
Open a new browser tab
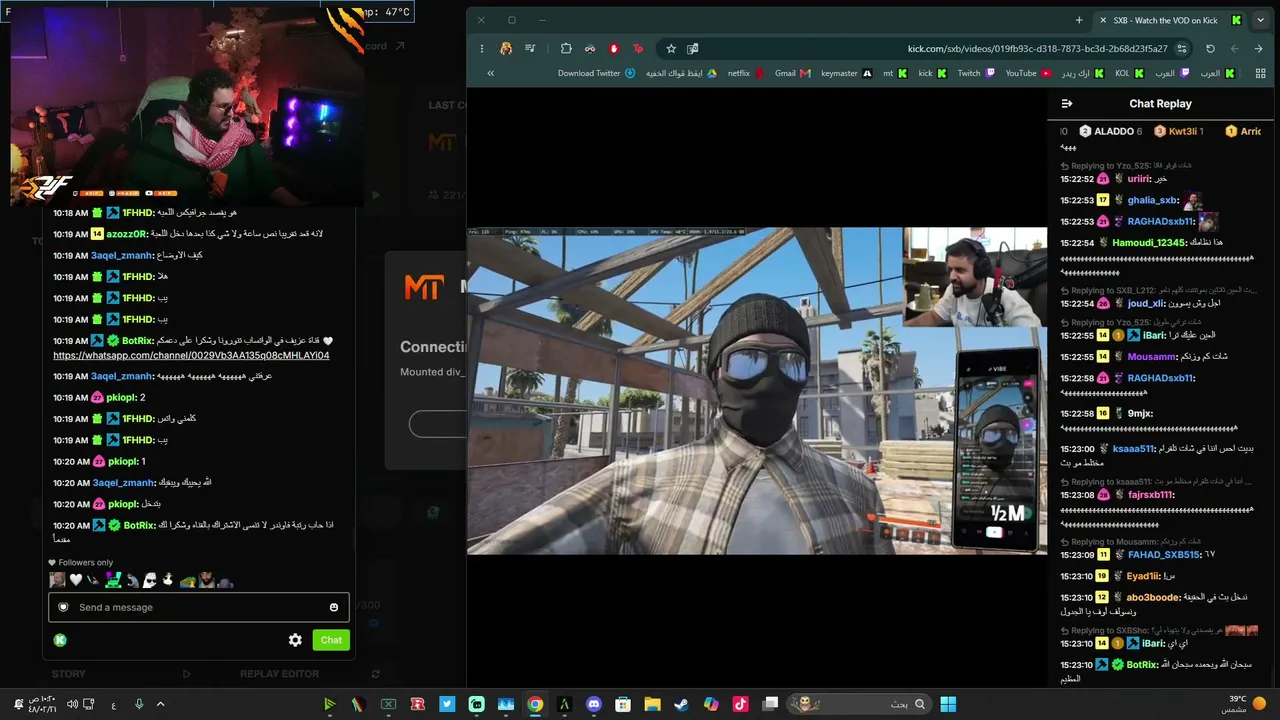pos(1079,20)
